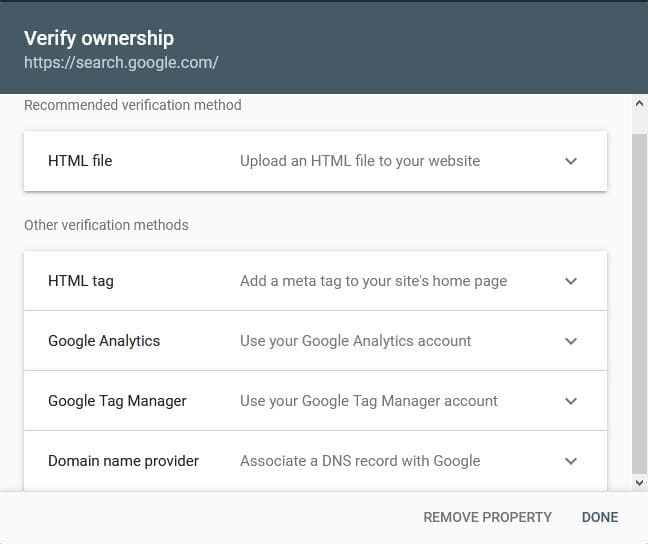
Task: Click the scrollbar down arrow
Action: tap(640, 482)
